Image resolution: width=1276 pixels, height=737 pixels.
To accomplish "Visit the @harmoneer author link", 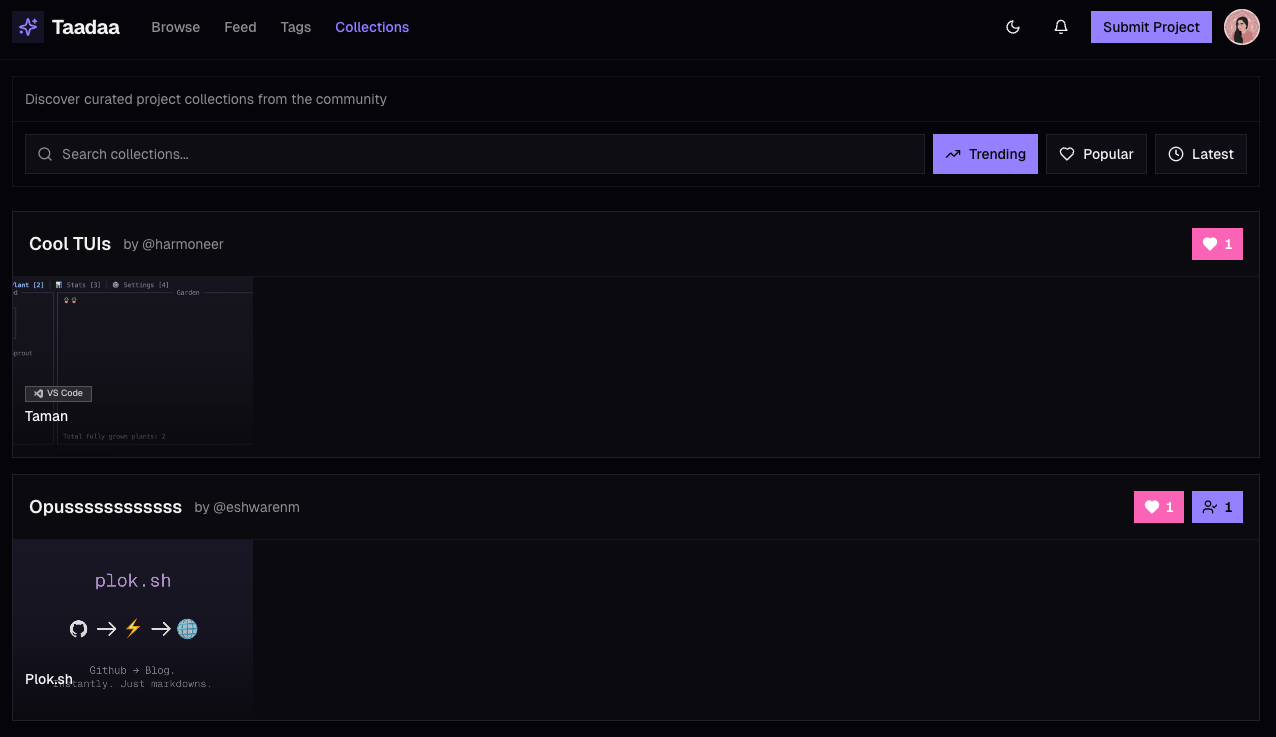I will point(174,245).
